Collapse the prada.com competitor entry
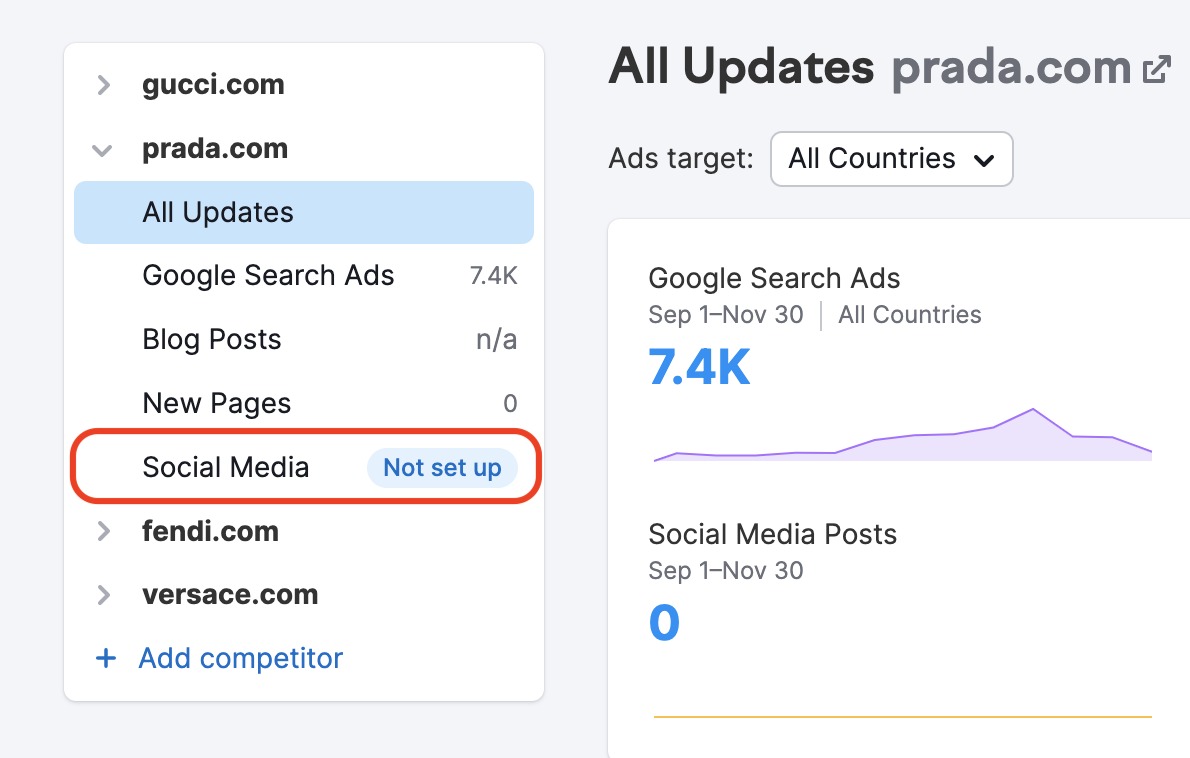 [x=102, y=150]
